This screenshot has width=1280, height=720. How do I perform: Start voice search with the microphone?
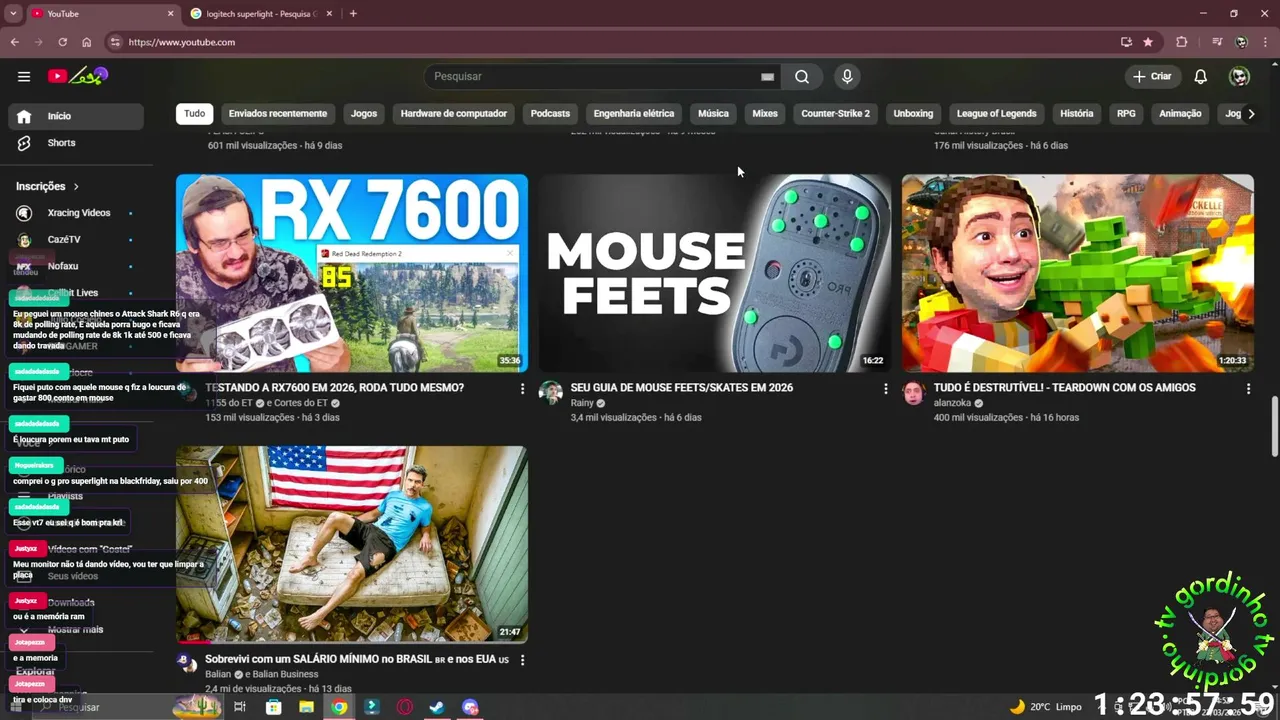pyautogui.click(x=847, y=76)
